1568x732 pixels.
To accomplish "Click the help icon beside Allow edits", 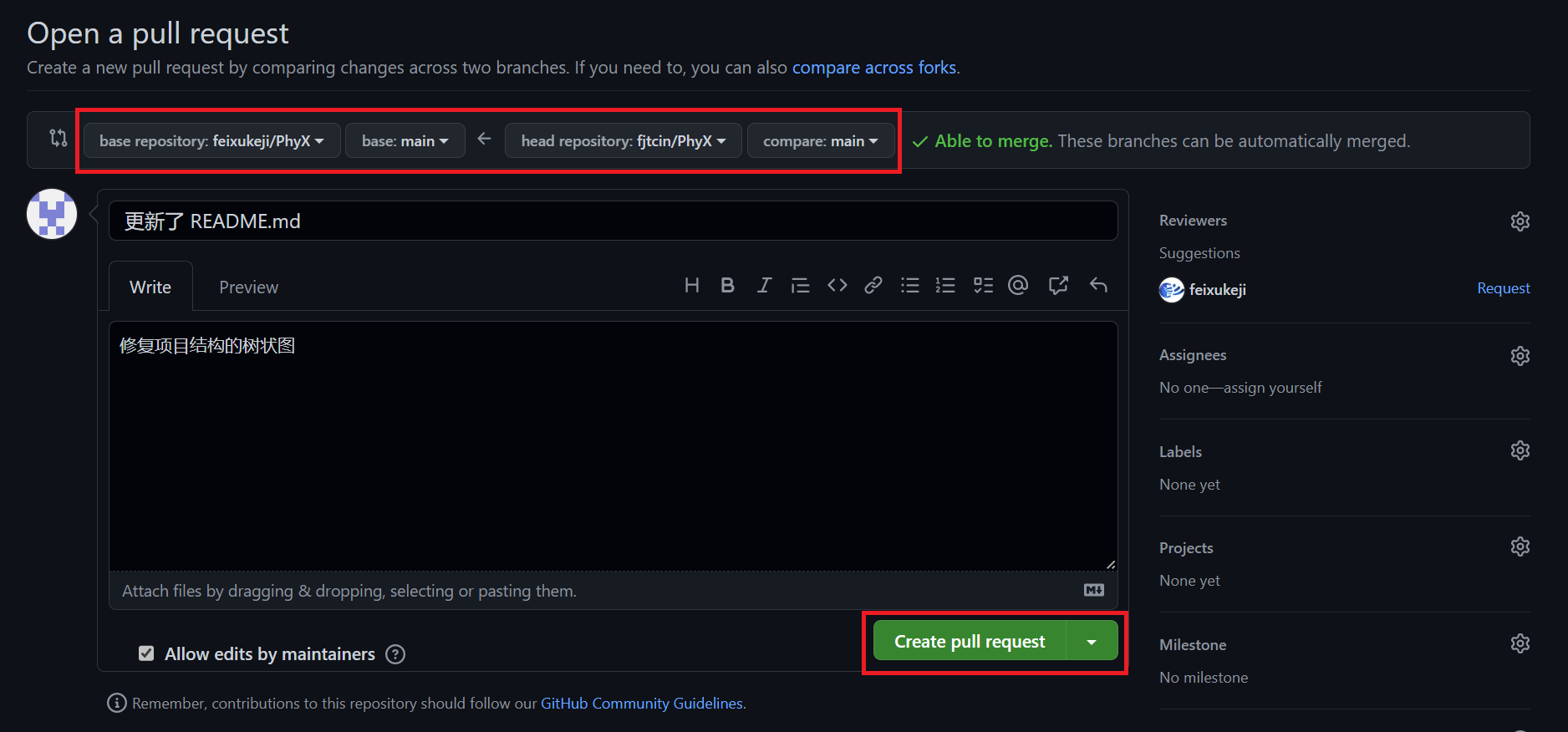I will 395,654.
